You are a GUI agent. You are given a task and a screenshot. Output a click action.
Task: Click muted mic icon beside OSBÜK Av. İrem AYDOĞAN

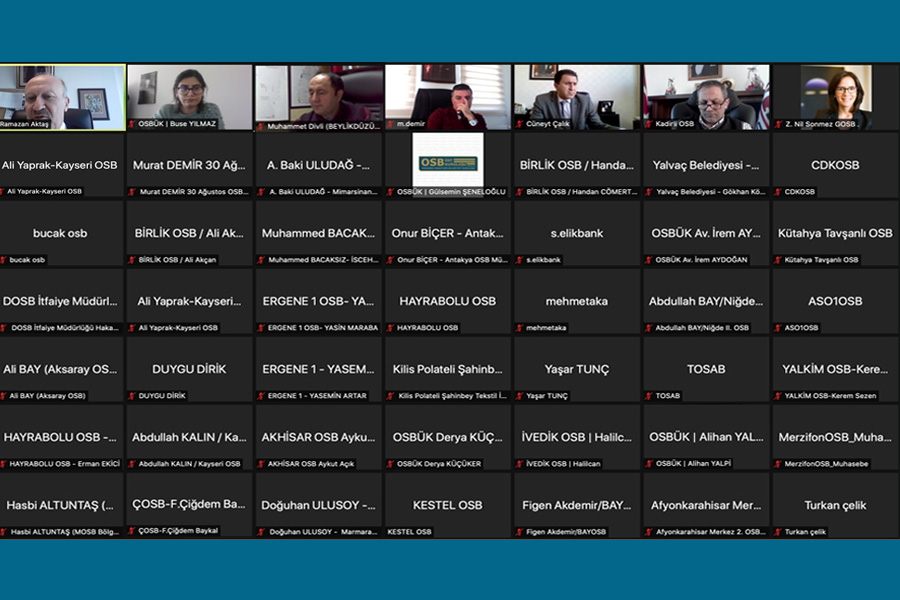(x=649, y=260)
